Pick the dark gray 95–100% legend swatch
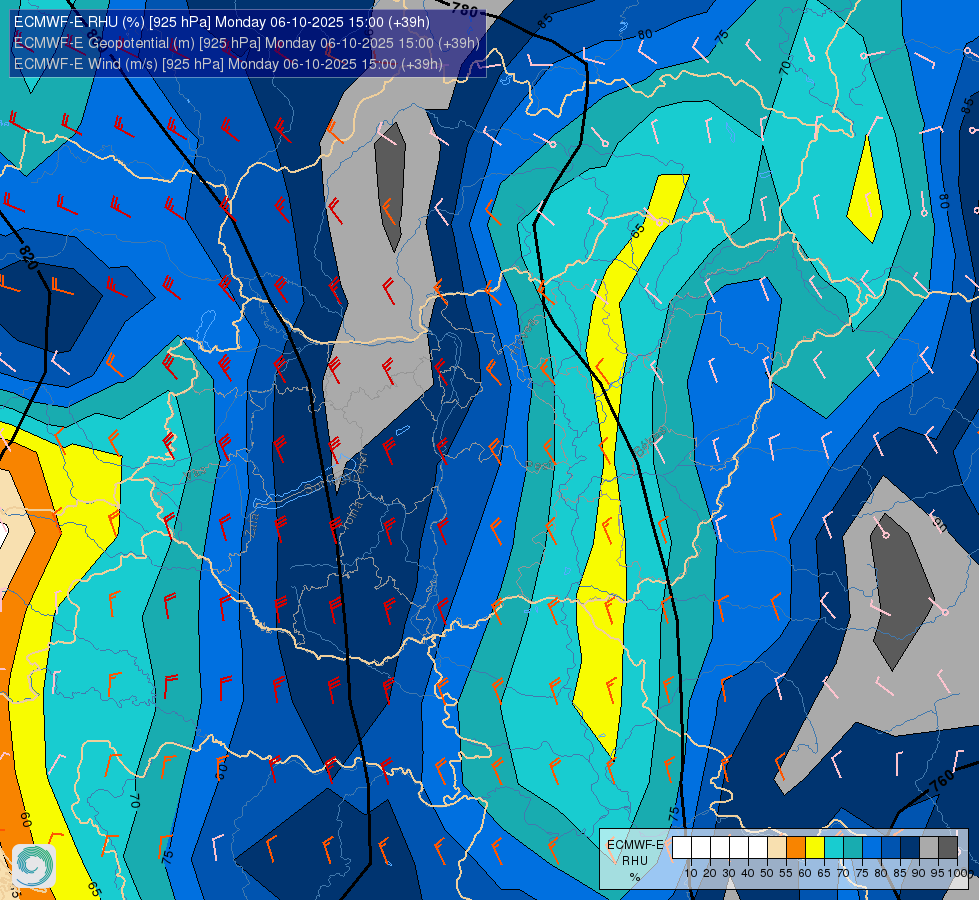The image size is (979, 900). tap(948, 848)
